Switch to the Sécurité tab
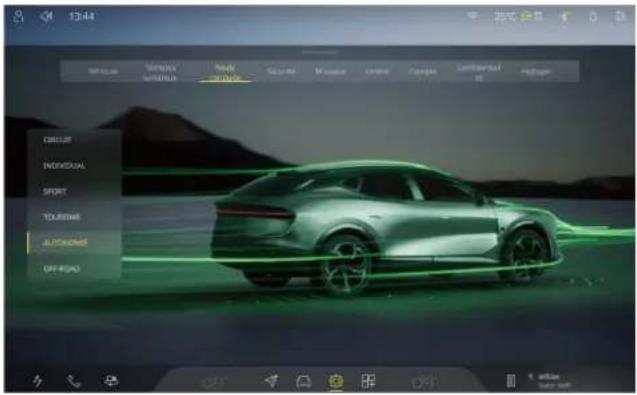The image size is (637, 395). click(281, 71)
